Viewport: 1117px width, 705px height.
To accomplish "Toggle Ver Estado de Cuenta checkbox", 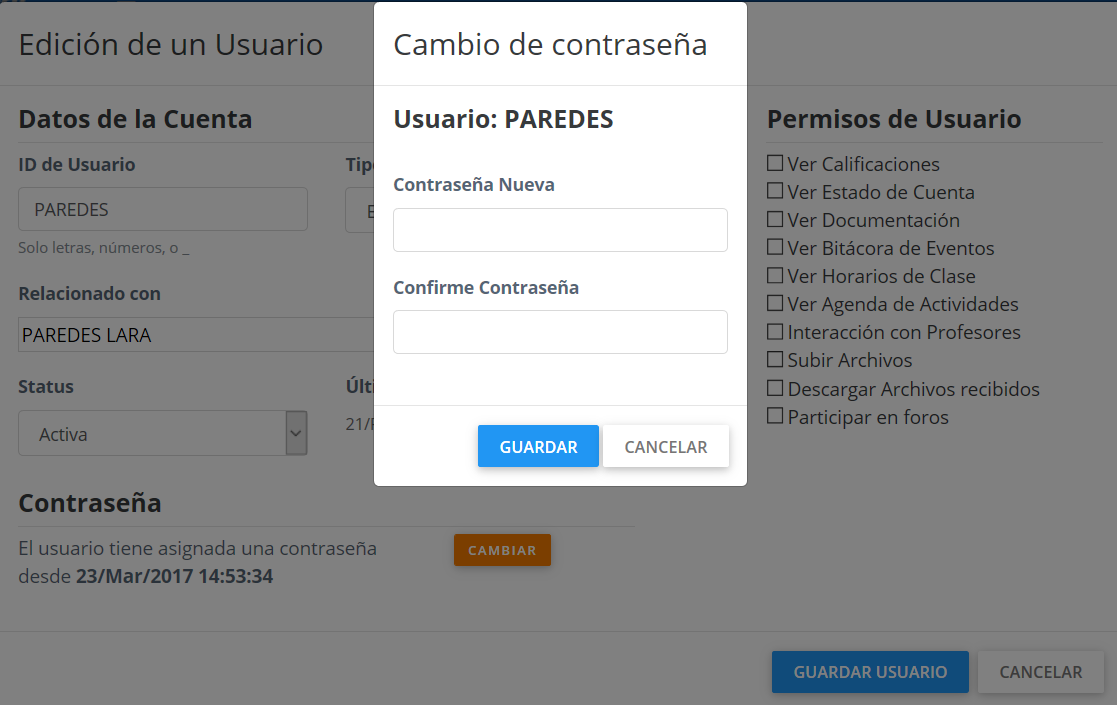I will click(775, 191).
